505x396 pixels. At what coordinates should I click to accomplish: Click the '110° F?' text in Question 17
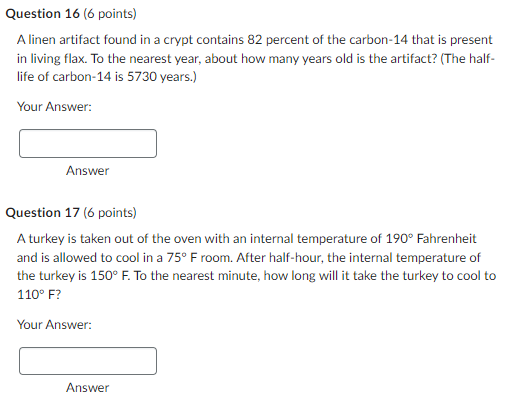(x=39, y=295)
